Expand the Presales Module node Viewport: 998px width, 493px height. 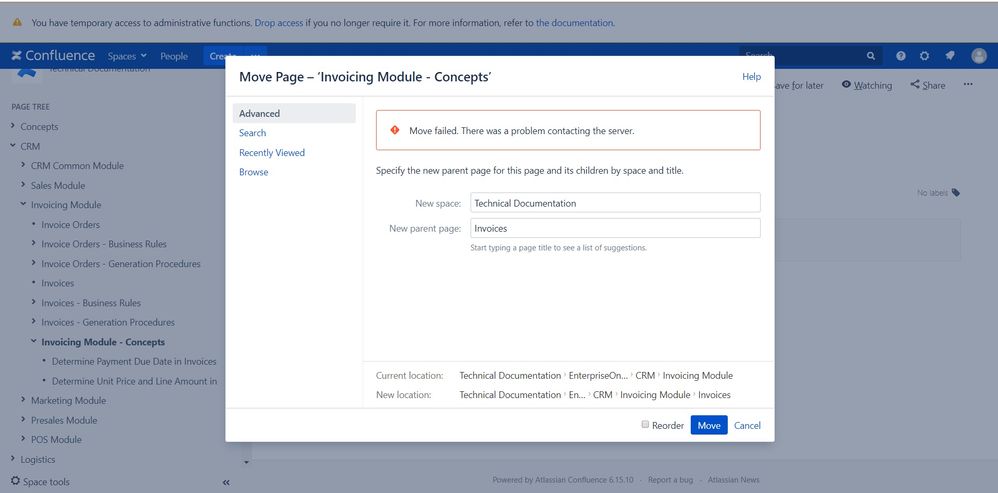pos(23,419)
